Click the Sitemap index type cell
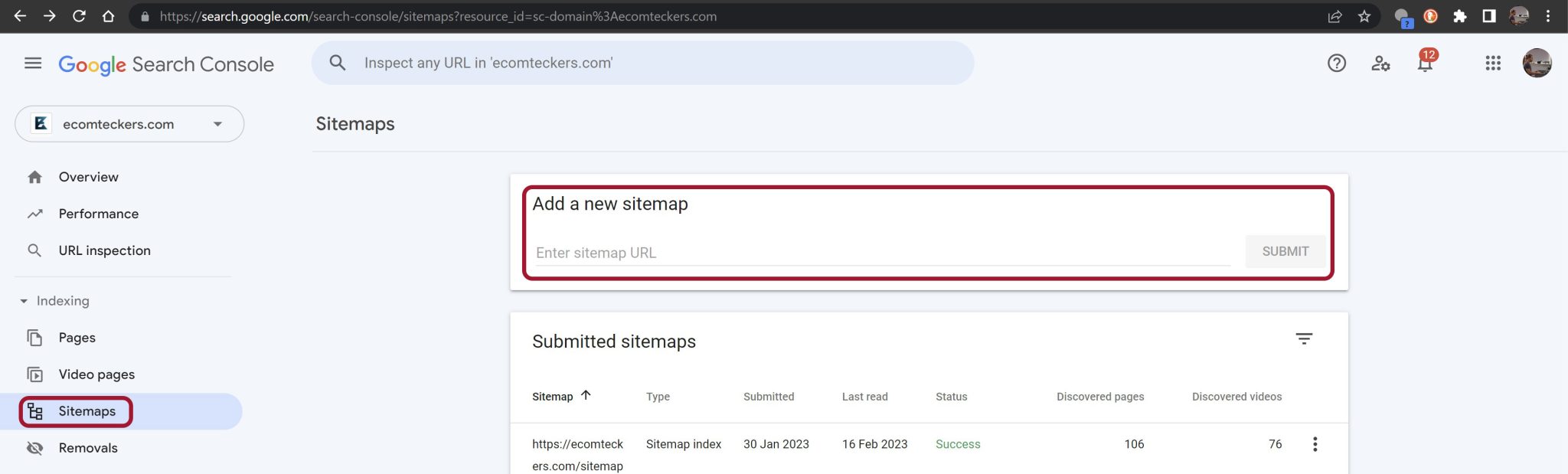Viewport: 1568px width, 474px height. pos(684,444)
